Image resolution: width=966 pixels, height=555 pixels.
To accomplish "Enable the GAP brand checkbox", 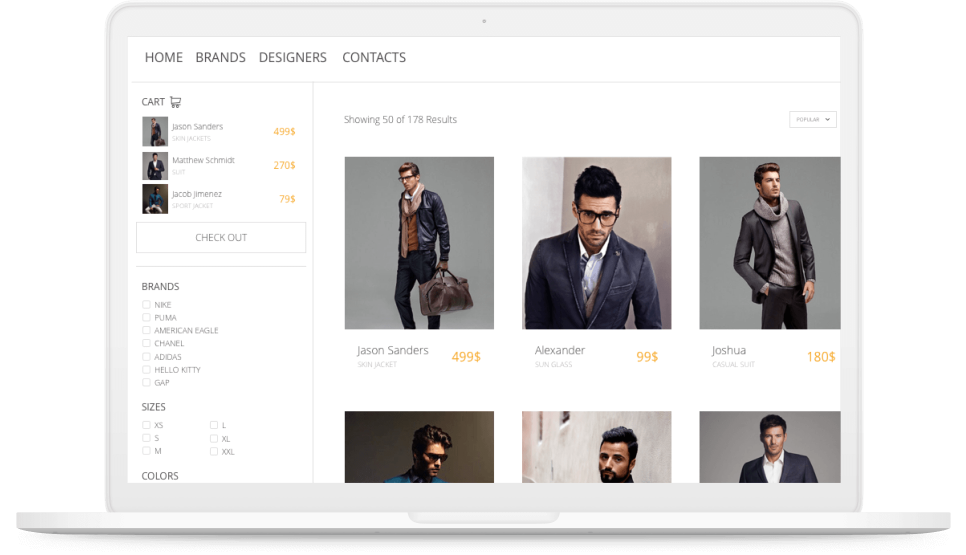I will pos(146,383).
